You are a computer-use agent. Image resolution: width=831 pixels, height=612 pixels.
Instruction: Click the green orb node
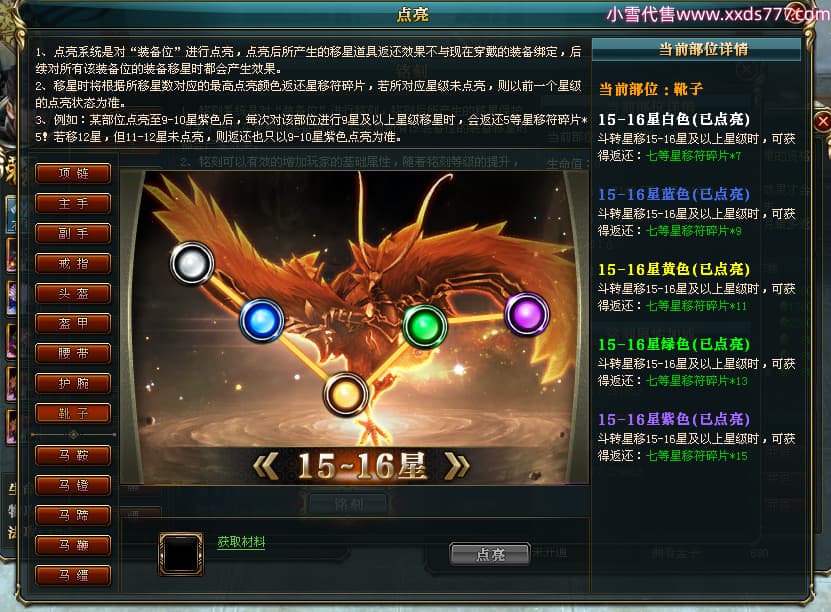[425, 326]
